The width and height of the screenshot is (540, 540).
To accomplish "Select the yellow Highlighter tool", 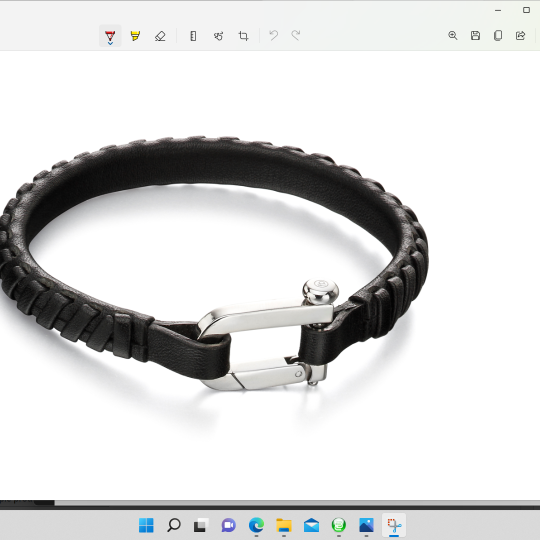I will pyautogui.click(x=135, y=35).
